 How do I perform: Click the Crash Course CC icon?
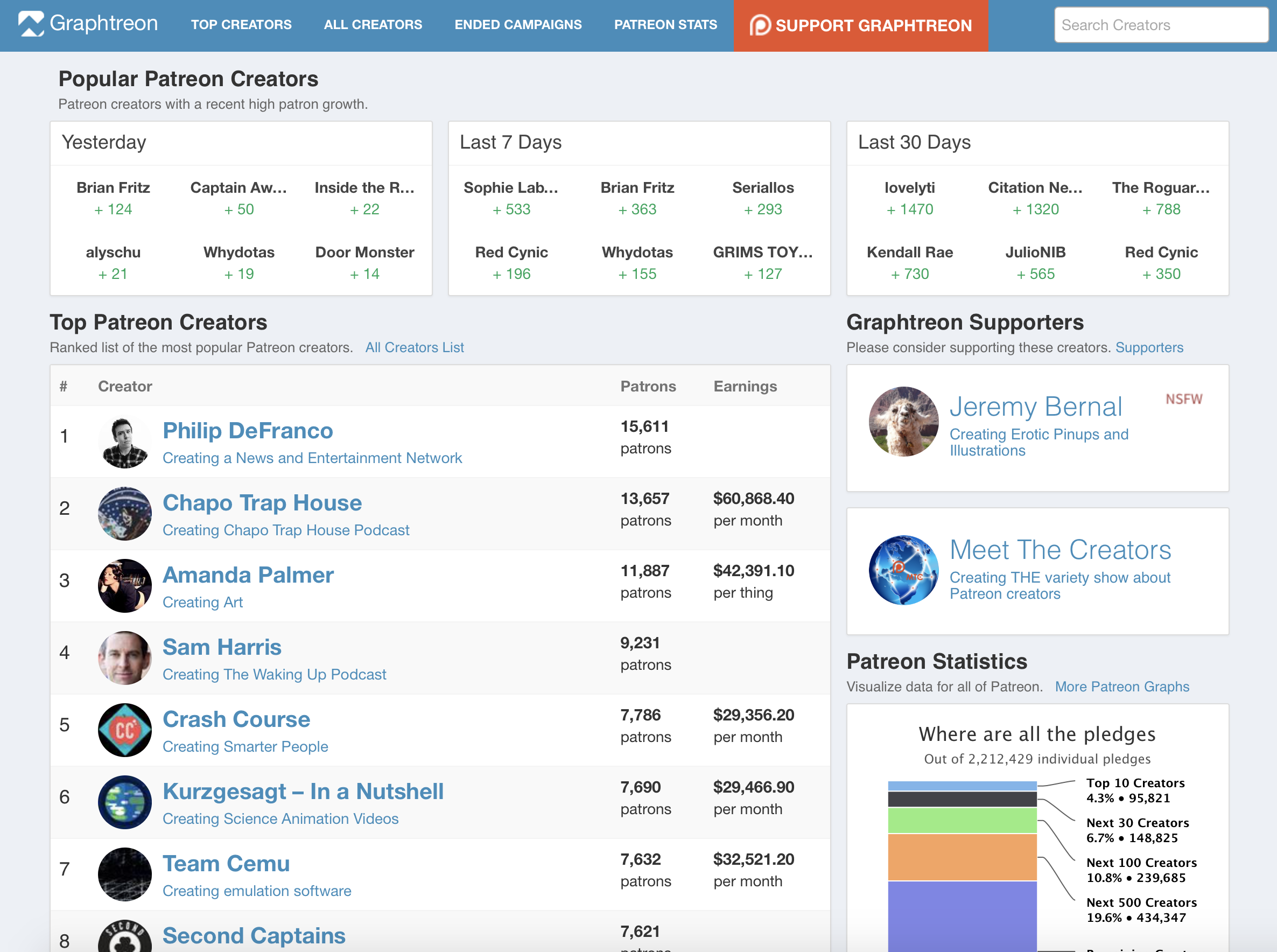click(x=124, y=730)
